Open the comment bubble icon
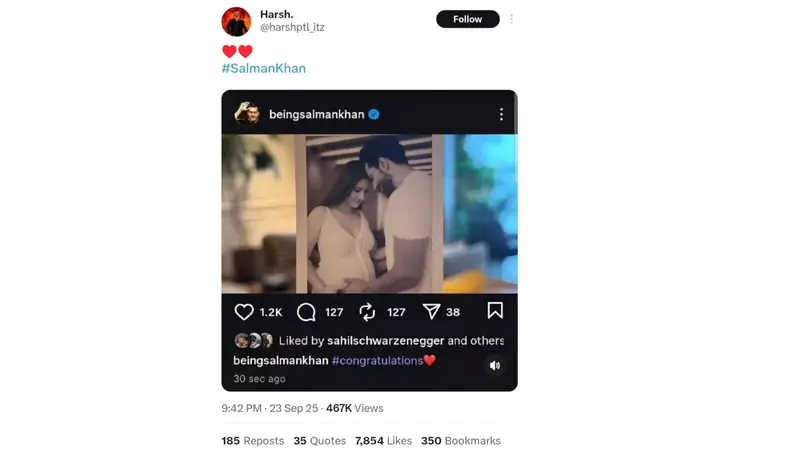This screenshot has height=450, width=800. (306, 312)
